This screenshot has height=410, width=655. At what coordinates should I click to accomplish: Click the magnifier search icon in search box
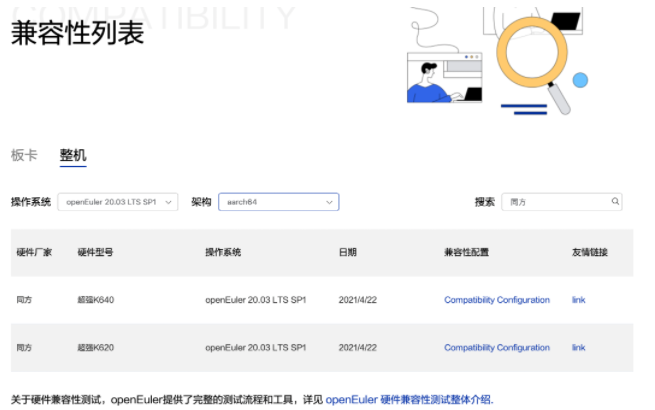click(615, 201)
